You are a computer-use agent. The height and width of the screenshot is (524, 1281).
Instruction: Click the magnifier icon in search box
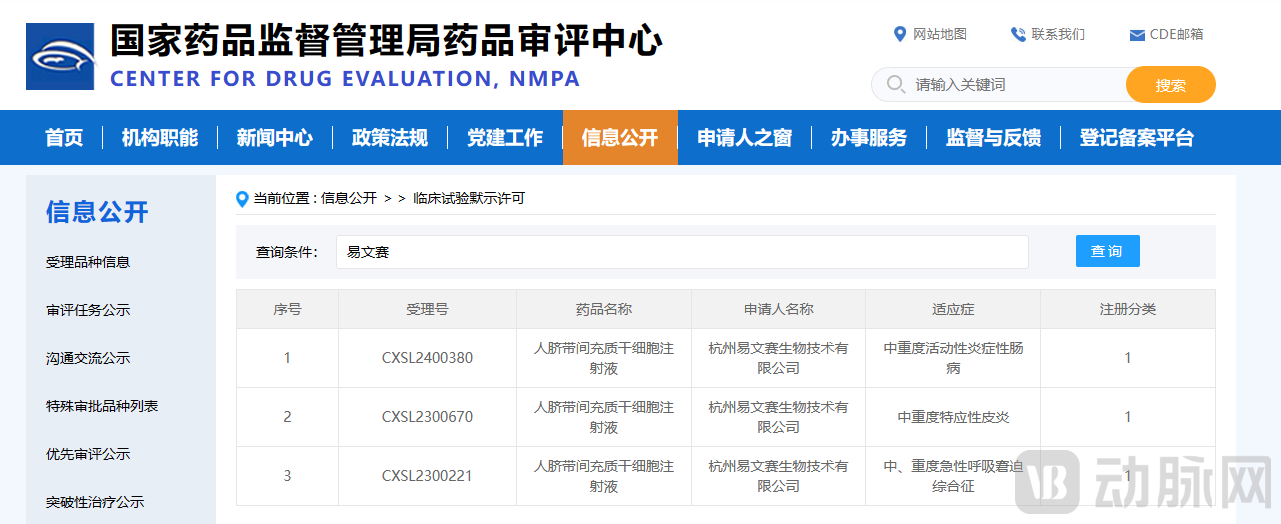(896, 85)
